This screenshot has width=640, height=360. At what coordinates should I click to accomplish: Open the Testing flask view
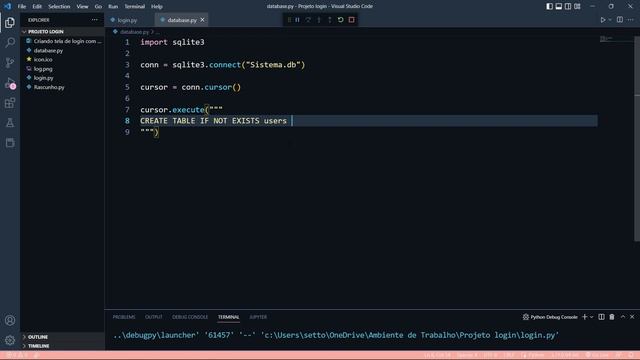pyautogui.click(x=10, y=122)
